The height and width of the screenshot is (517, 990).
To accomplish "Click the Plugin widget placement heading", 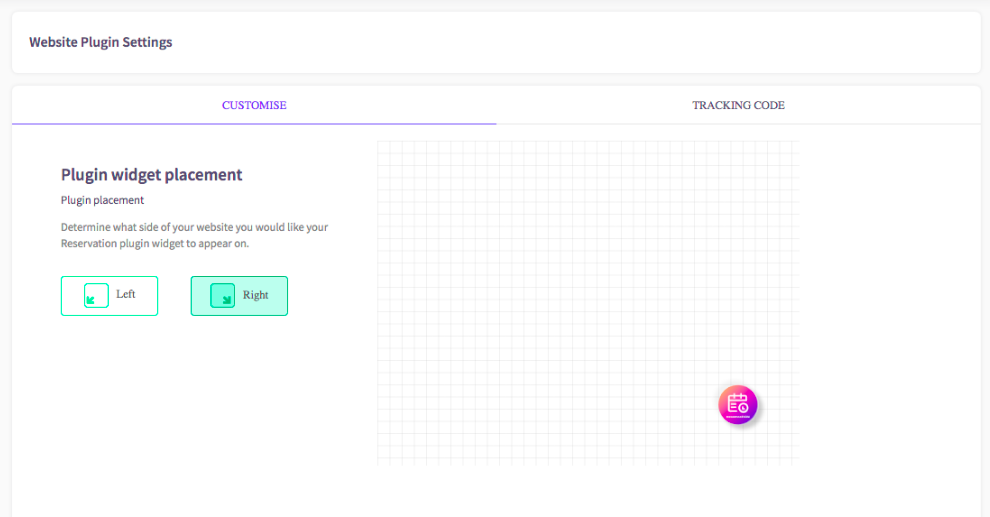I will tap(152, 175).
